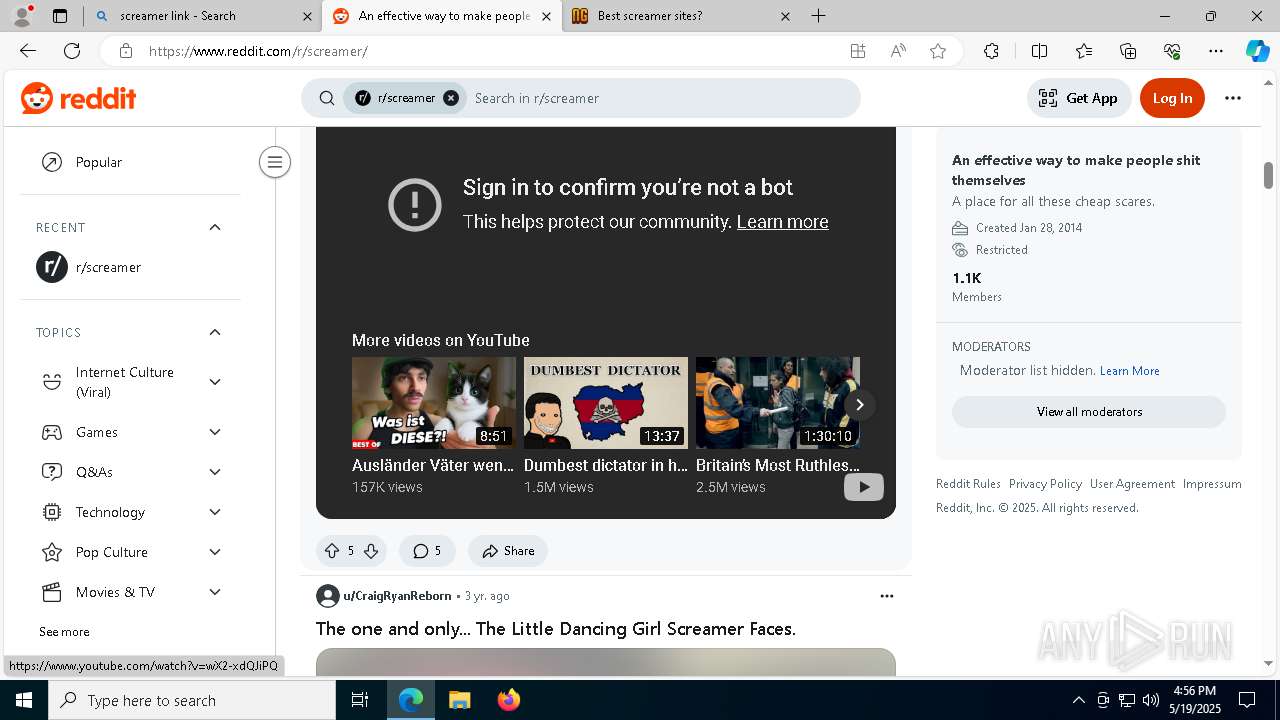The height and width of the screenshot is (720, 1280).
Task: Click moderator list Learn More link
Action: tap(1129, 371)
